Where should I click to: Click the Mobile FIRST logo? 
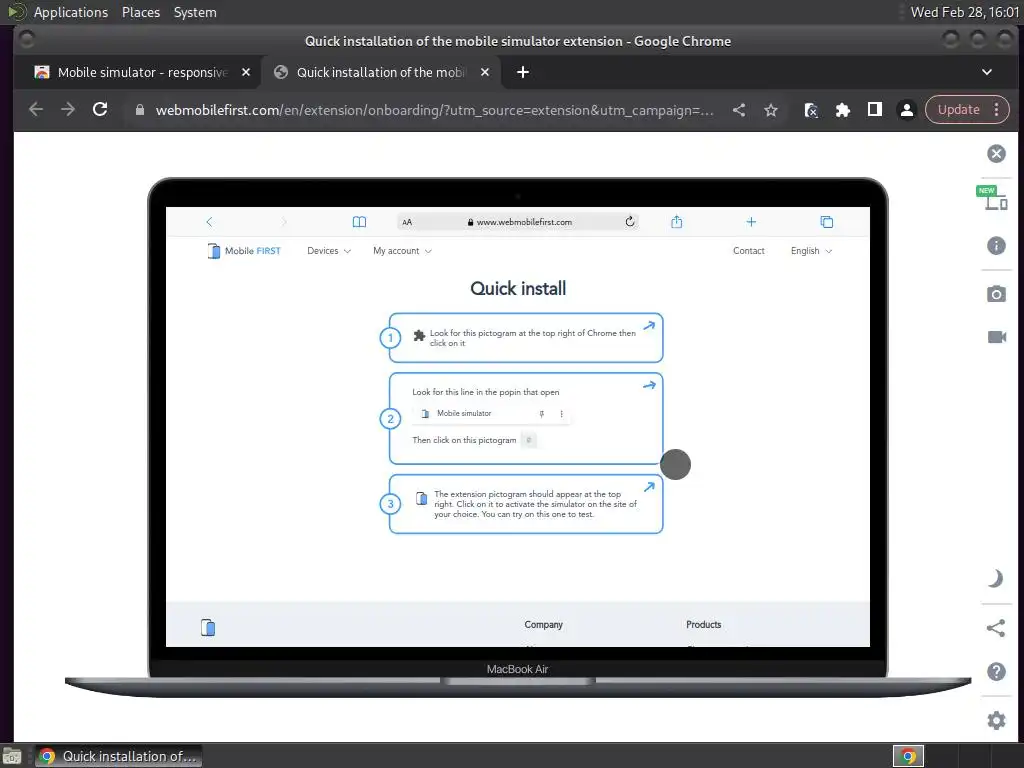244,251
